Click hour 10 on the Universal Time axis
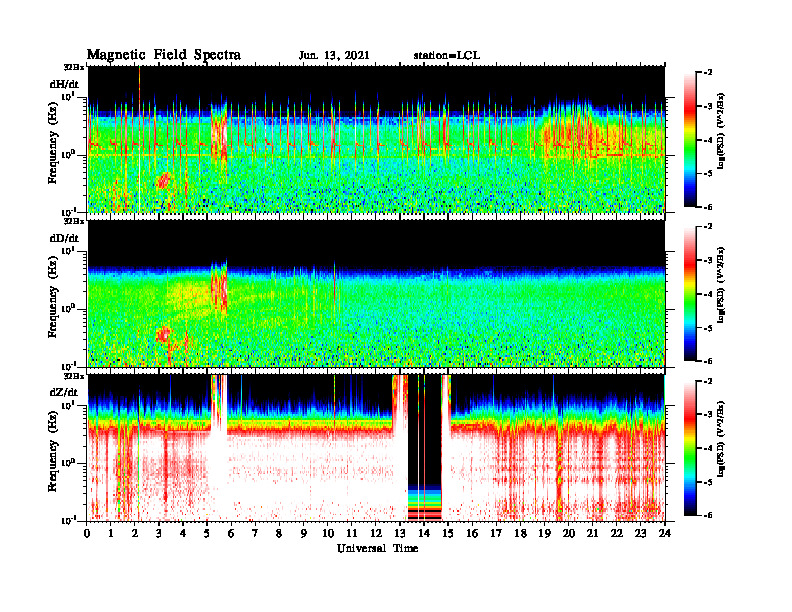The width and height of the screenshot is (792, 612). click(x=328, y=534)
